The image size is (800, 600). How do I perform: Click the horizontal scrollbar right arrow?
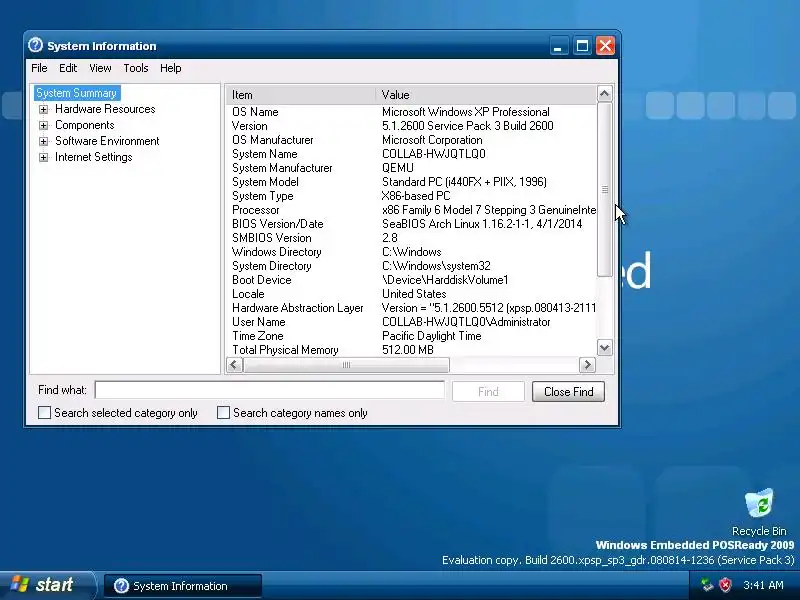[x=587, y=365]
